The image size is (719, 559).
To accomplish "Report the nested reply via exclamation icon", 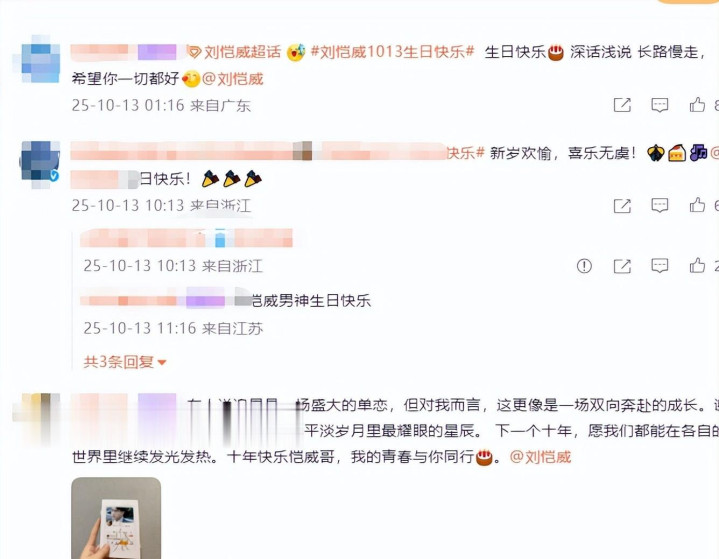I will point(584,266).
